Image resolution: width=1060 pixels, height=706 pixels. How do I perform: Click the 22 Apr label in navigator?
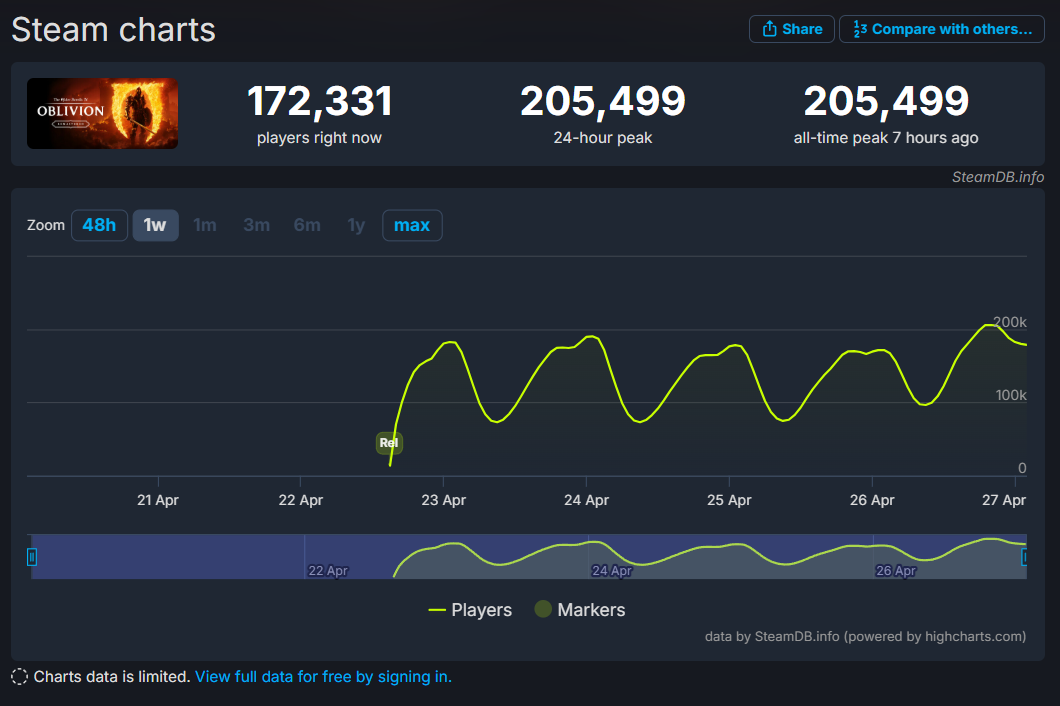[x=328, y=571]
